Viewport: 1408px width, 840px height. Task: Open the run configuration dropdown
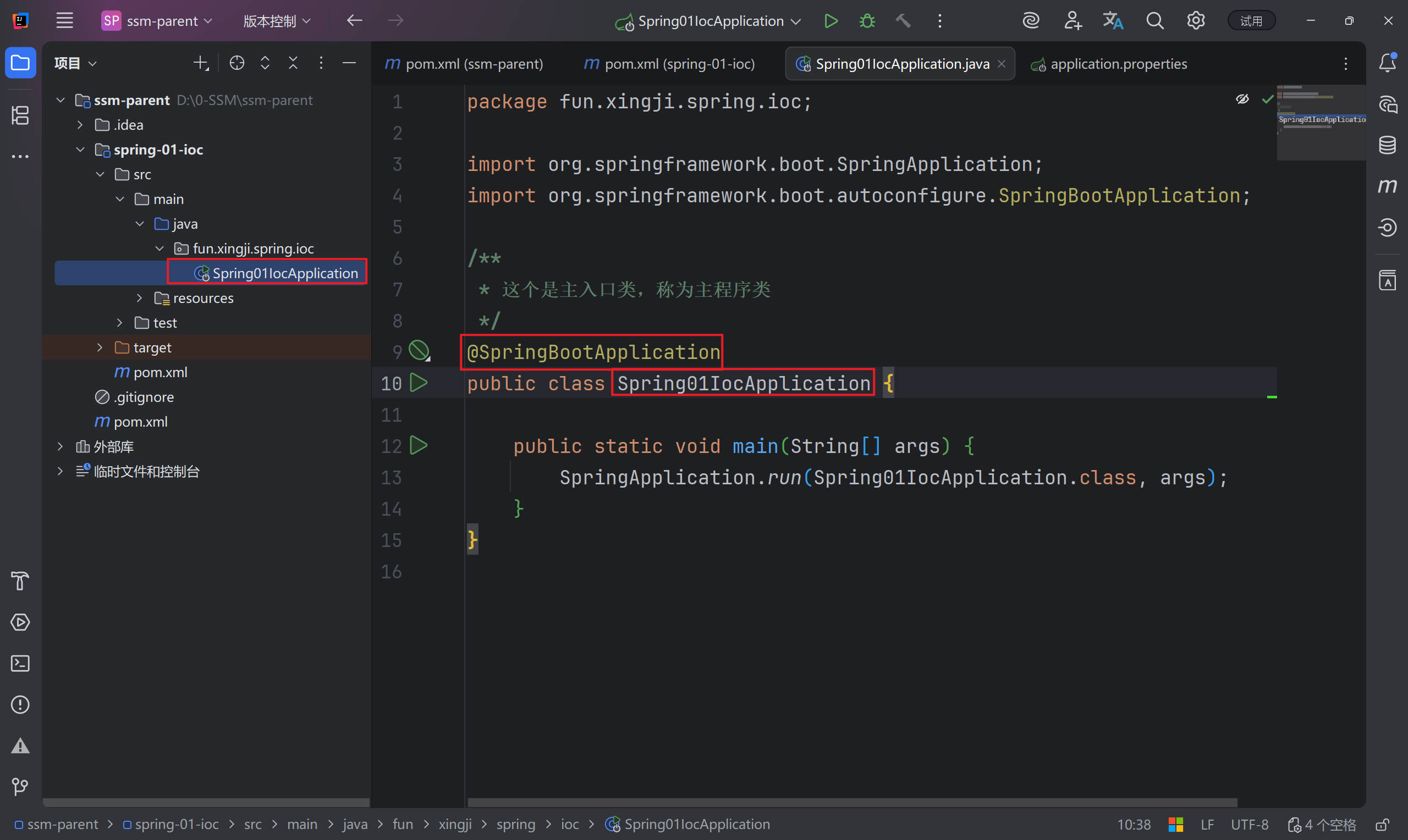(x=795, y=21)
